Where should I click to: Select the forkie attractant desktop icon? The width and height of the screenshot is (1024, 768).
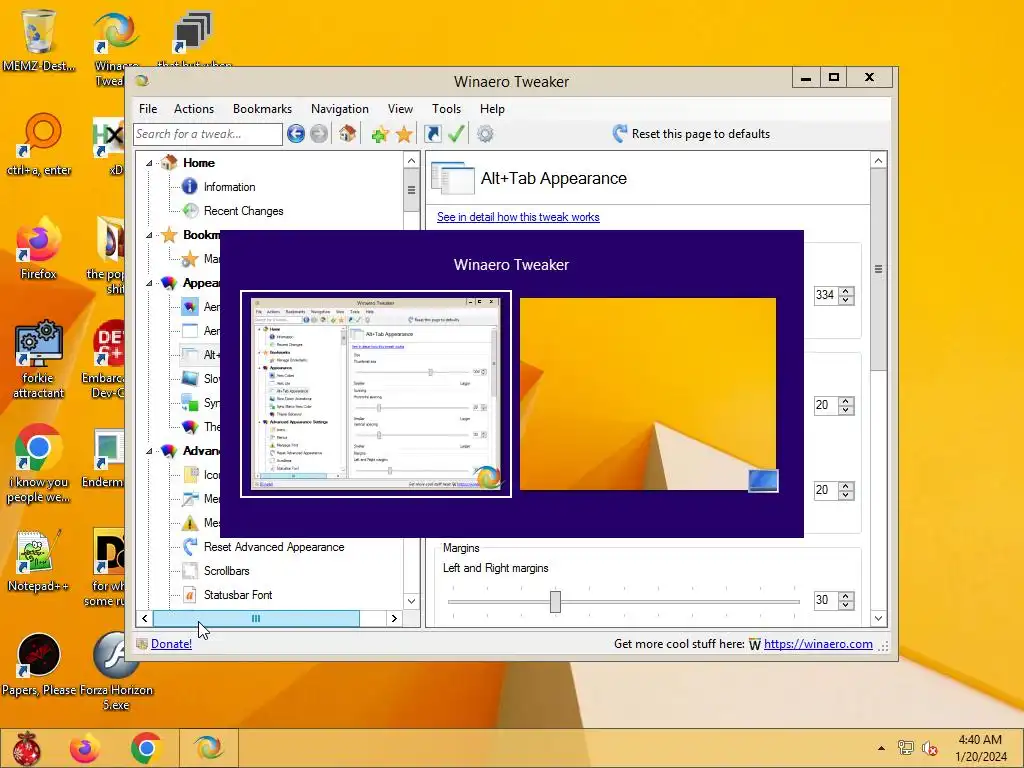point(38,344)
